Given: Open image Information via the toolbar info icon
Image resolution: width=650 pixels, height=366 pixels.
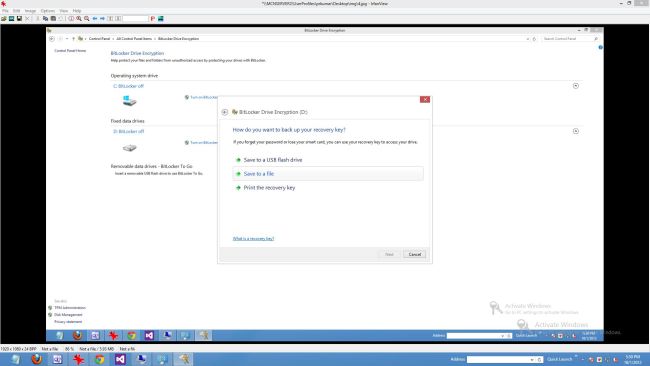Looking at the screenshot, I should (71, 19).
